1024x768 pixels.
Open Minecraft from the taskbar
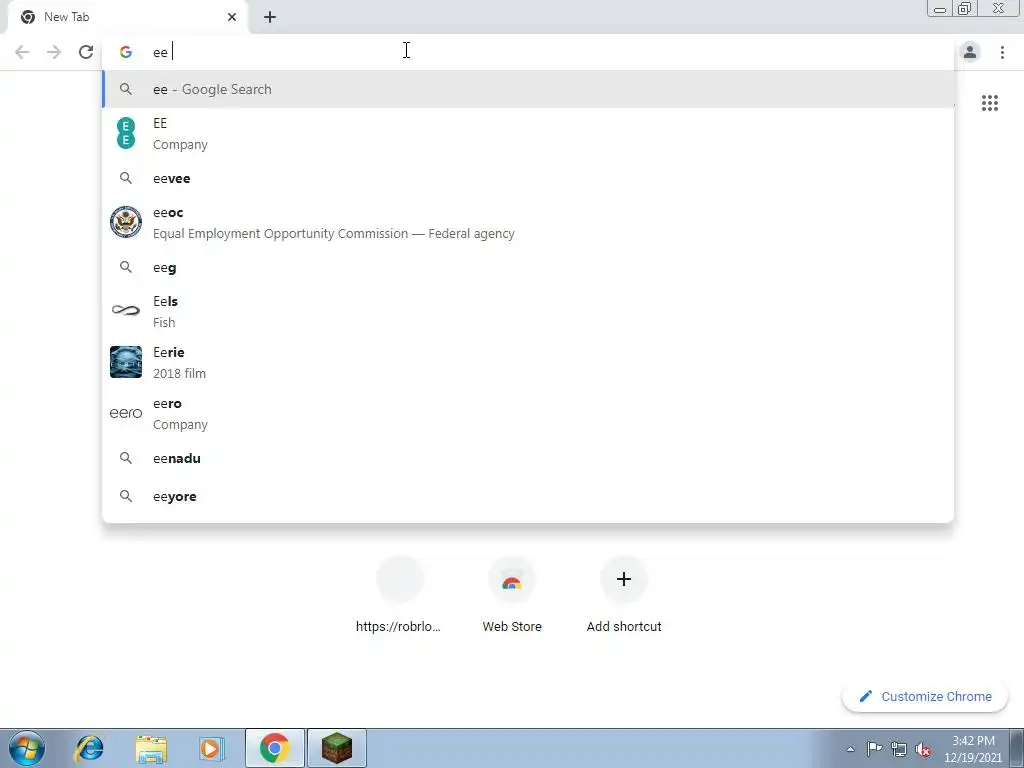point(336,748)
